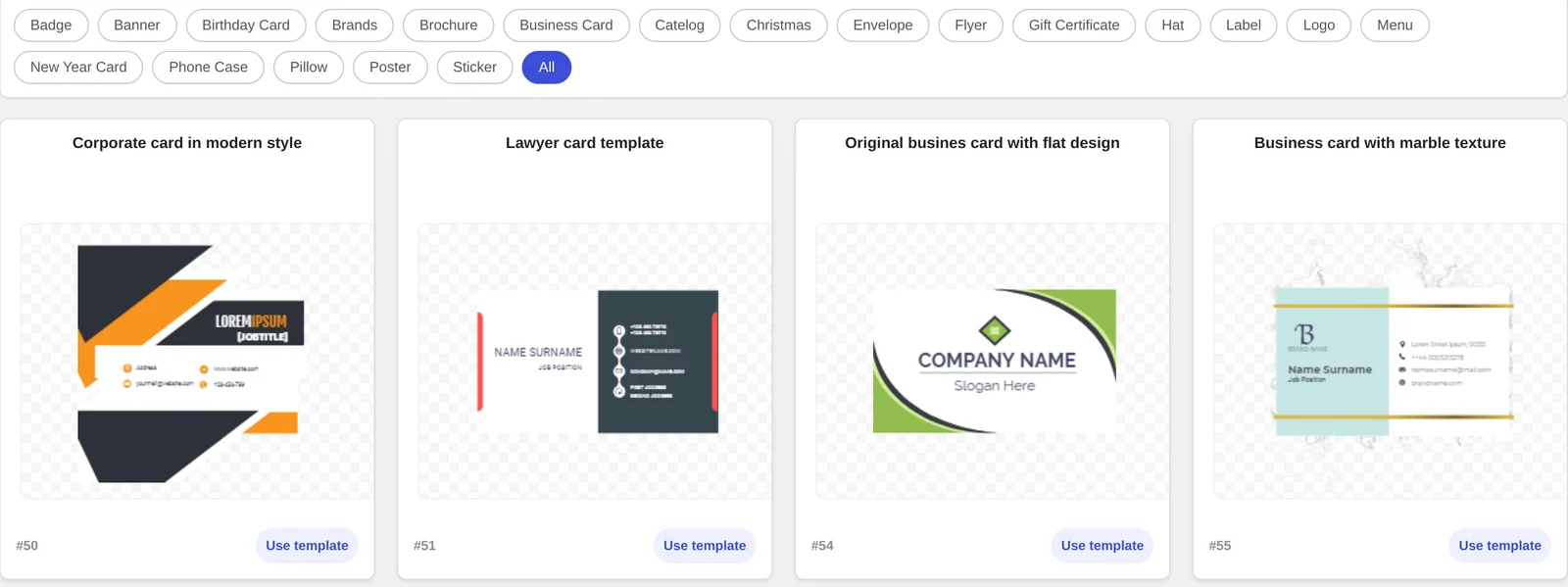The width and height of the screenshot is (1568, 587).
Task: Open the green Company Name card preview
Action: (x=993, y=362)
